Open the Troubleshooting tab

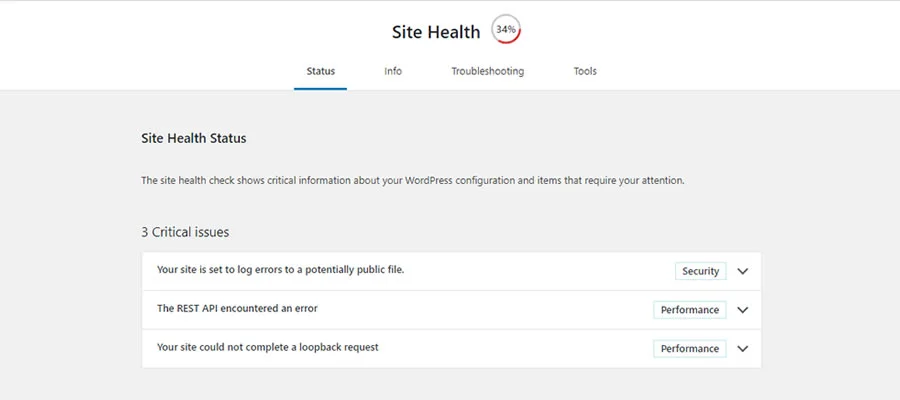click(487, 72)
